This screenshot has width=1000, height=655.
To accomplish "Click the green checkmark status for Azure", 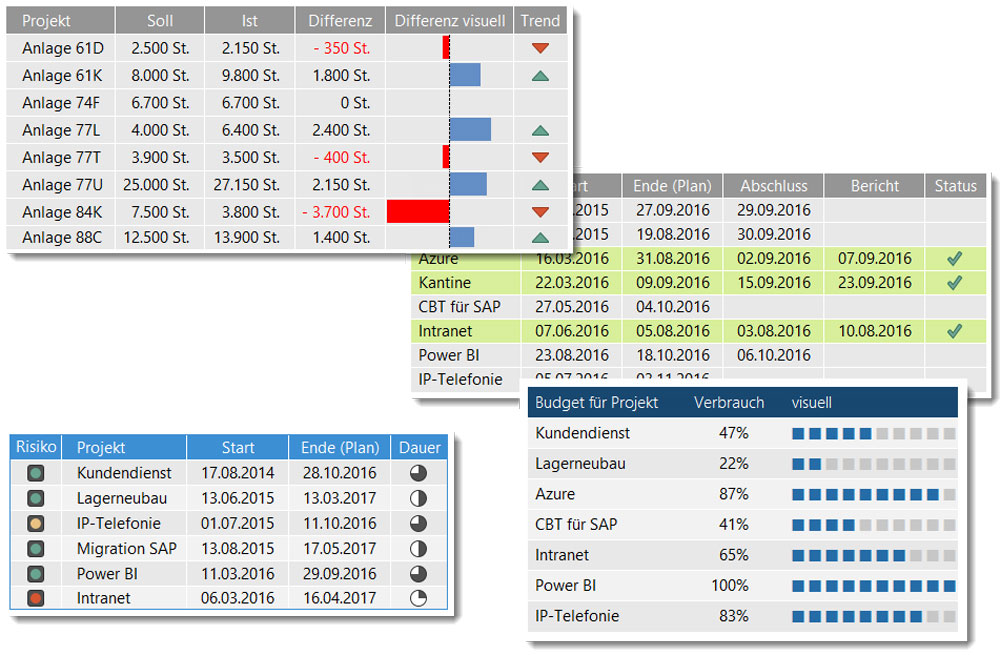I will pyautogui.click(x=954, y=259).
